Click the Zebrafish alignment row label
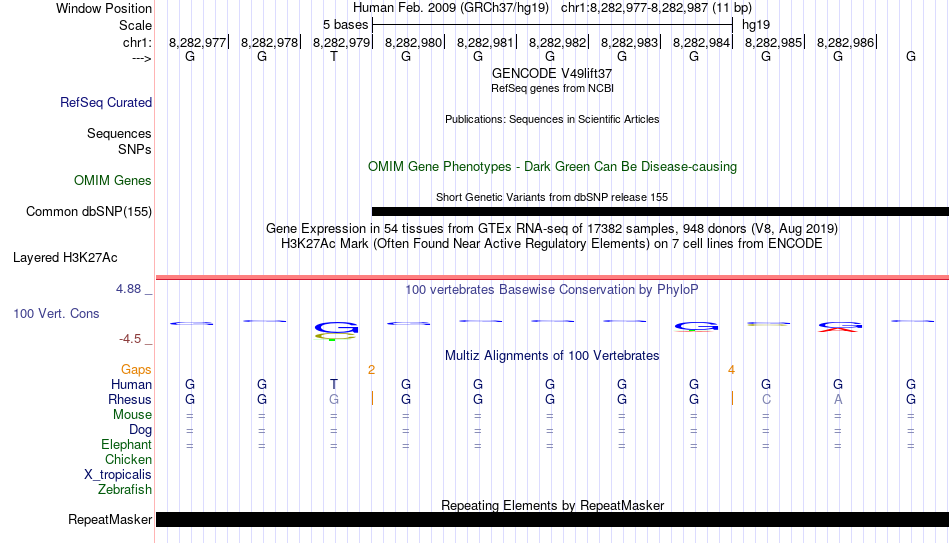Image resolution: width=950 pixels, height=543 pixels. coord(125,490)
